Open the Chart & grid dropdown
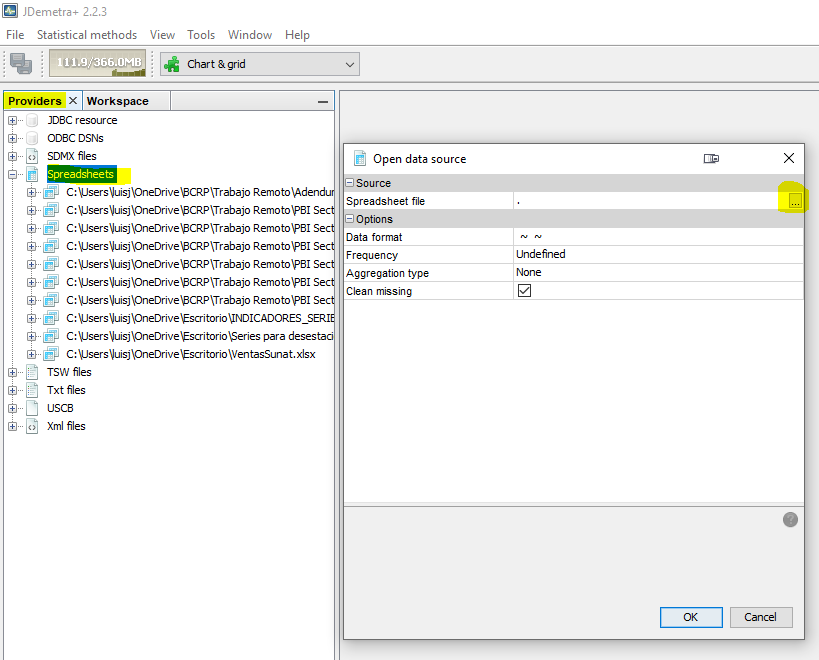Viewport: 819px width, 660px height. 349,64
